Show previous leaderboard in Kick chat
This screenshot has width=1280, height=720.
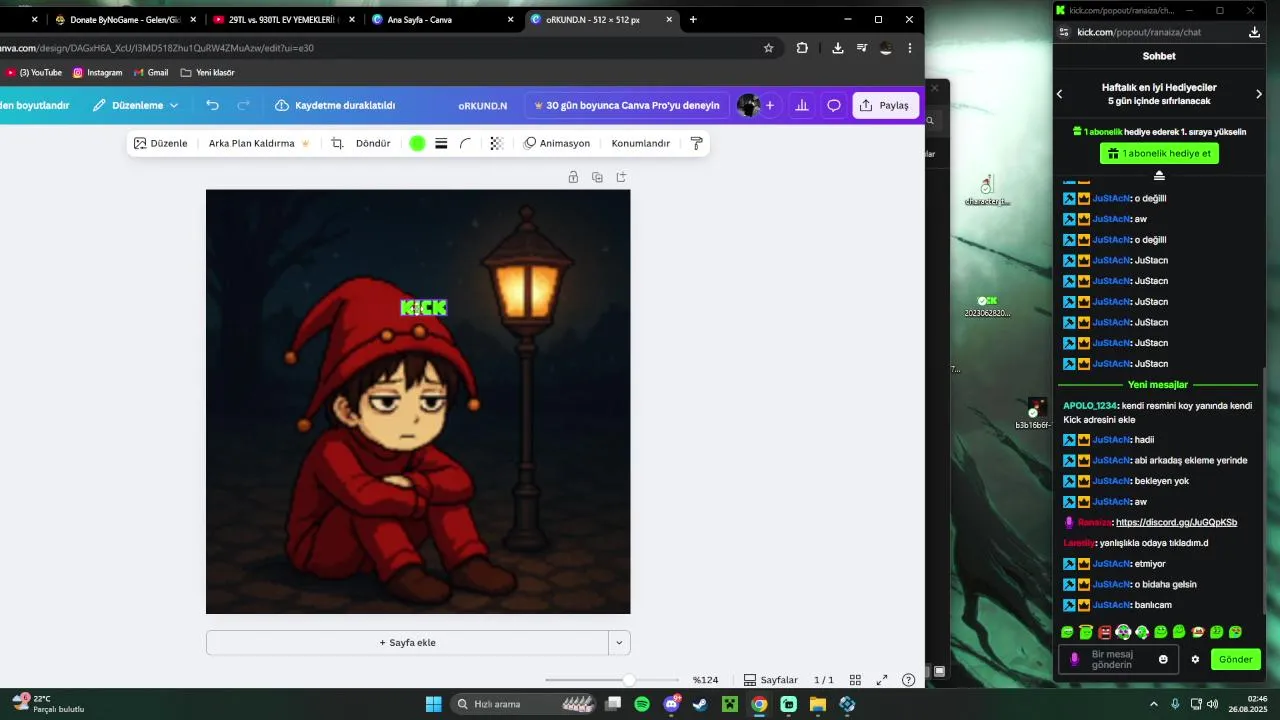tap(1060, 94)
